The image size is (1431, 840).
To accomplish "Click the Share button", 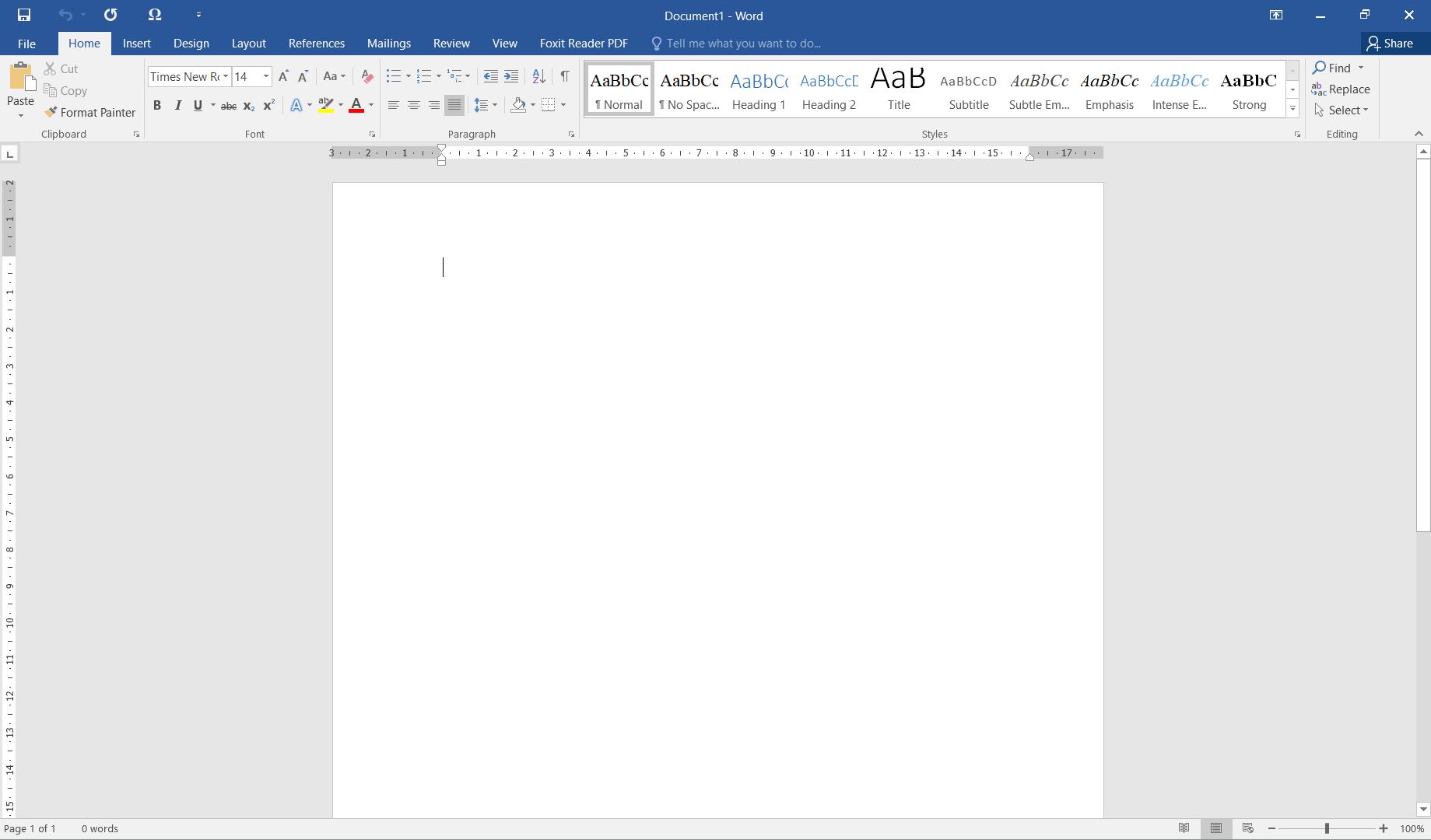I will pos(1390,44).
